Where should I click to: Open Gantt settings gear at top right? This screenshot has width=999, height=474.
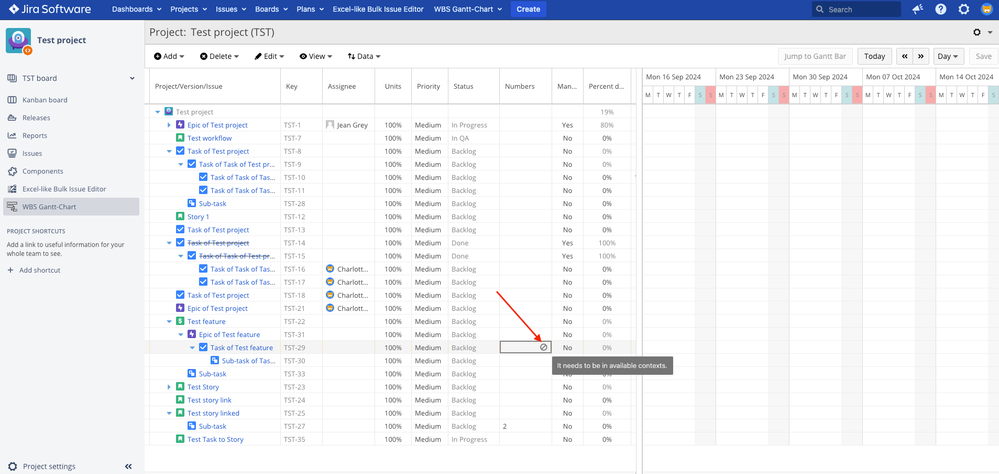tap(978, 32)
